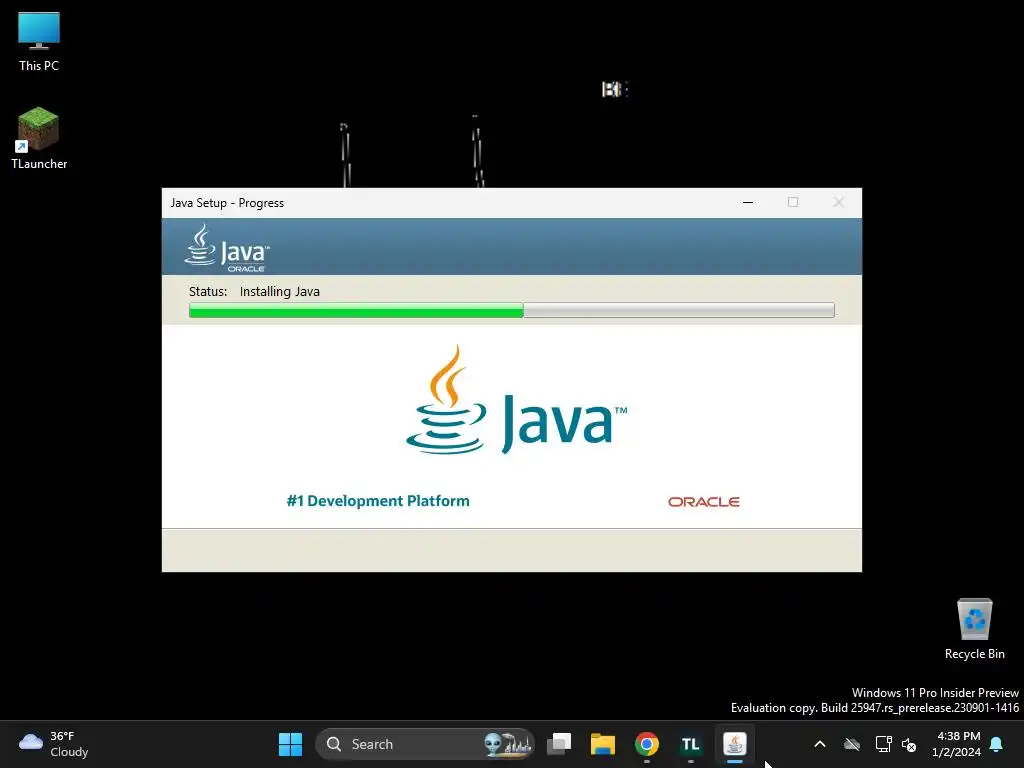The image size is (1024, 768).
Task: Open Task View in the taskbar
Action: click(559, 744)
